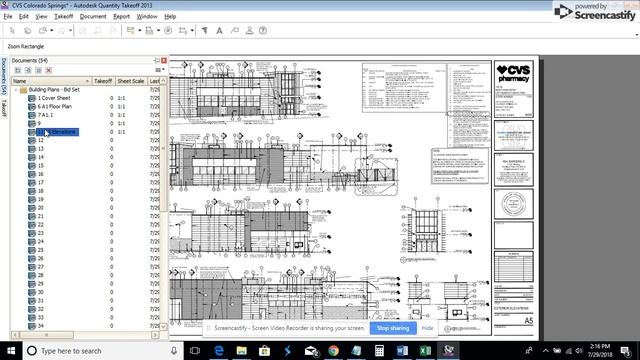Open the Help menu
This screenshot has width=640, height=360.
[x=170, y=16]
